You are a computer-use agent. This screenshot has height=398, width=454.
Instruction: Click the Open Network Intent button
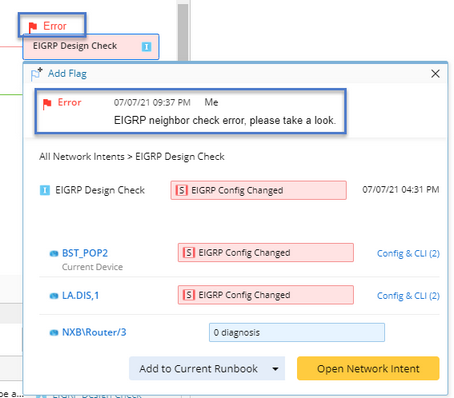tap(368, 368)
